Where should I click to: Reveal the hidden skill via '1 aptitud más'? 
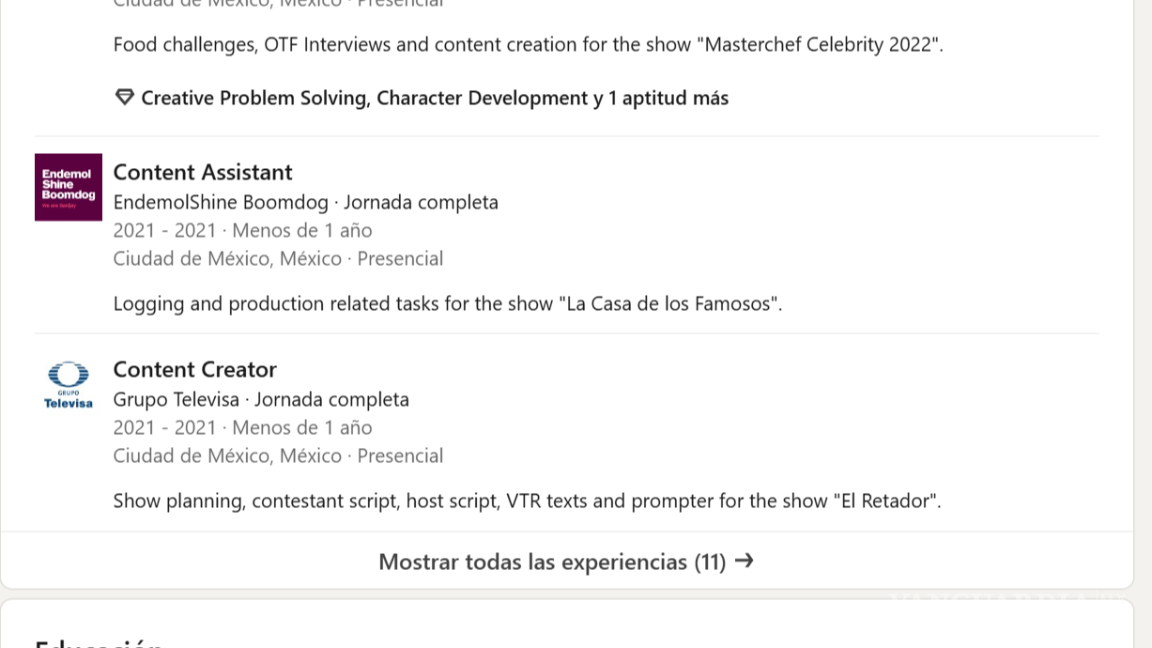pos(666,97)
